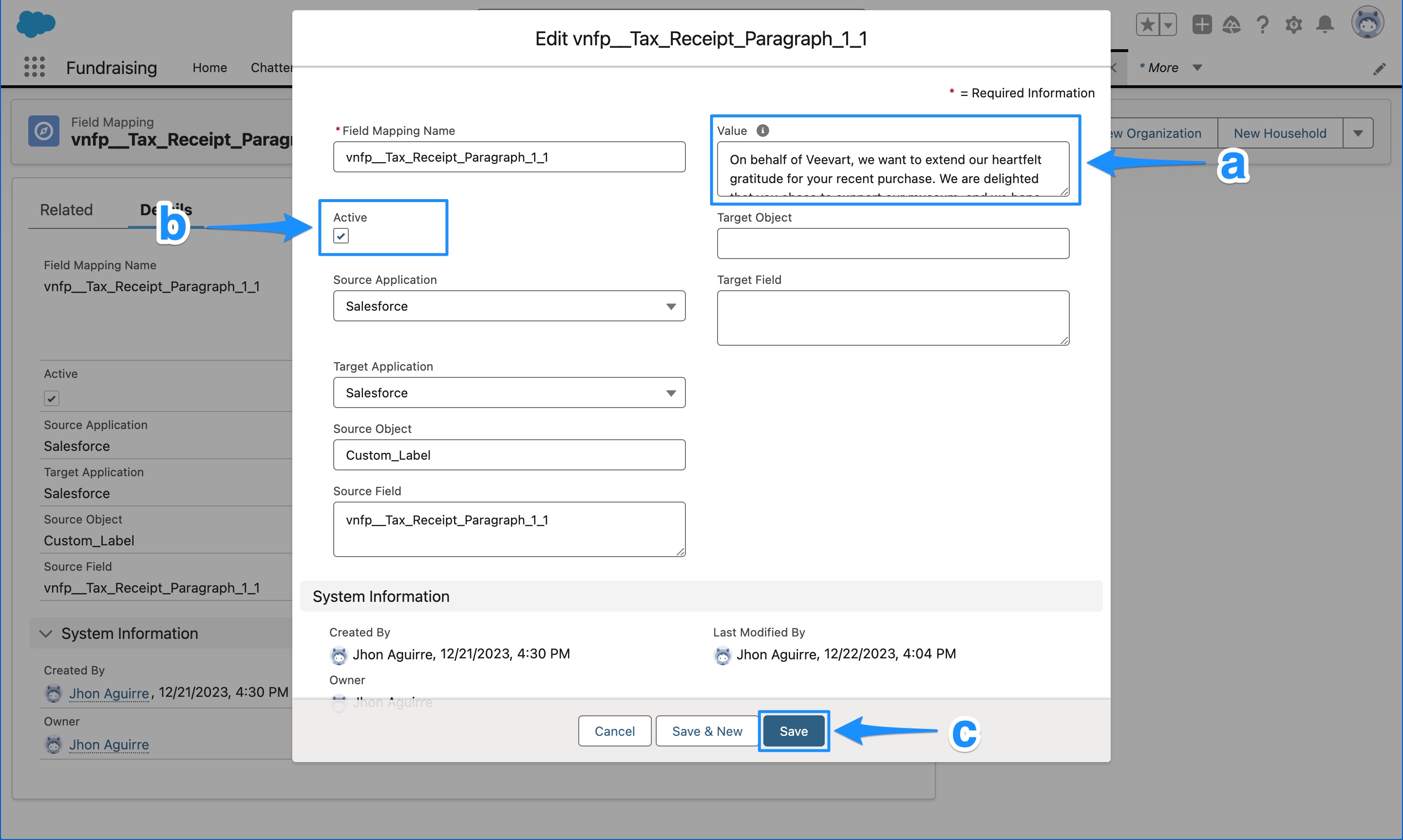Open the Source Application dropdown
The image size is (1403, 840).
click(671, 306)
